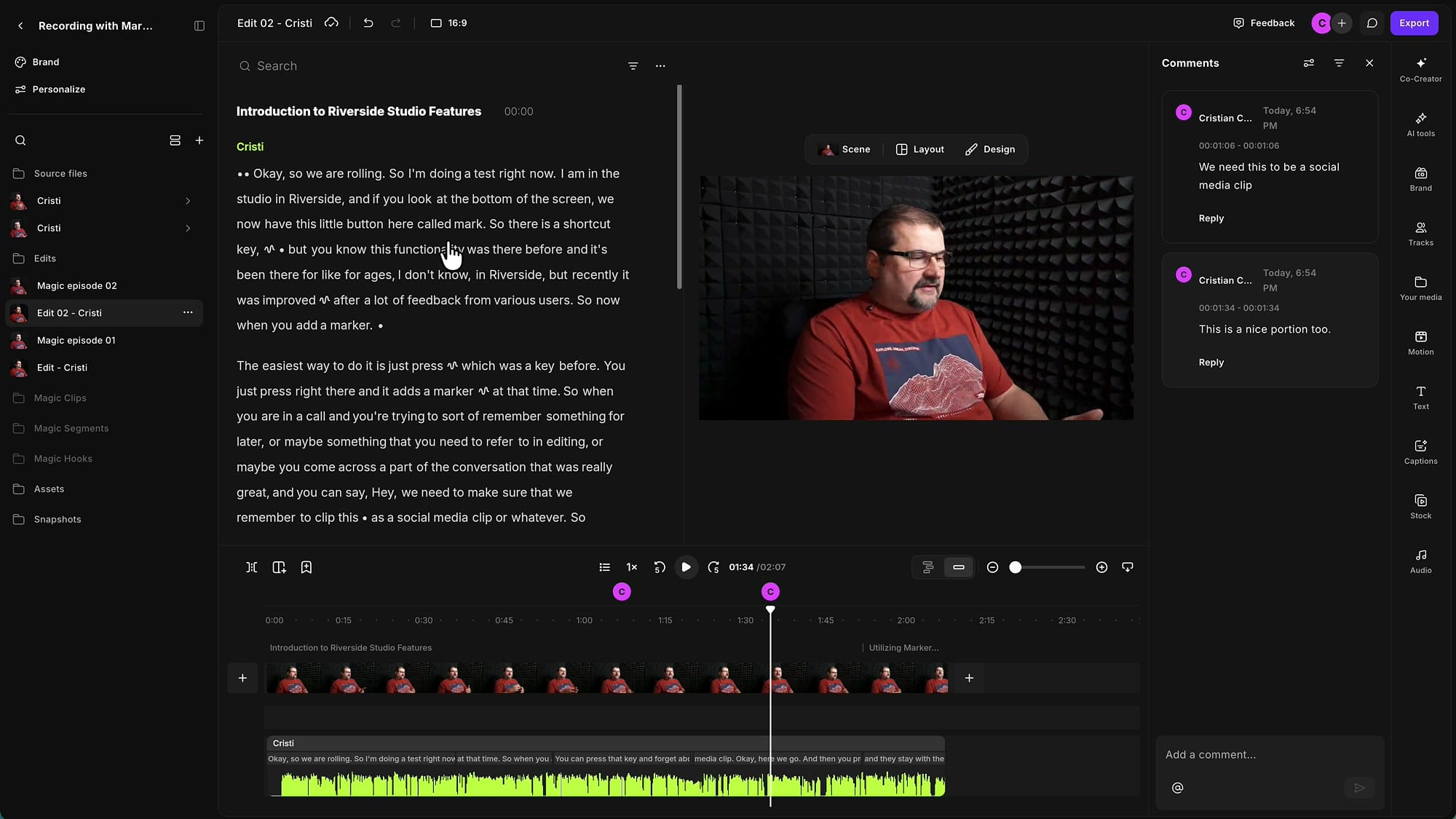Open comments settings sliders icon
This screenshot has height=819, width=1456.
1308,63
